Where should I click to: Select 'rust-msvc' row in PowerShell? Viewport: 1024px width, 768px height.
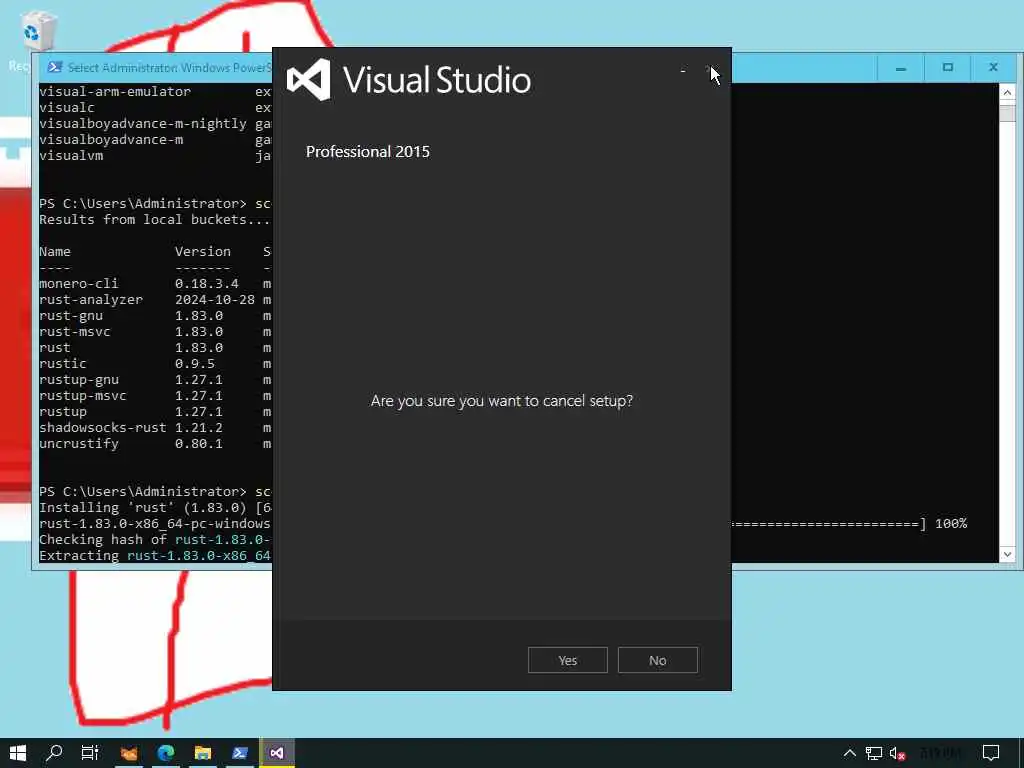pos(155,332)
